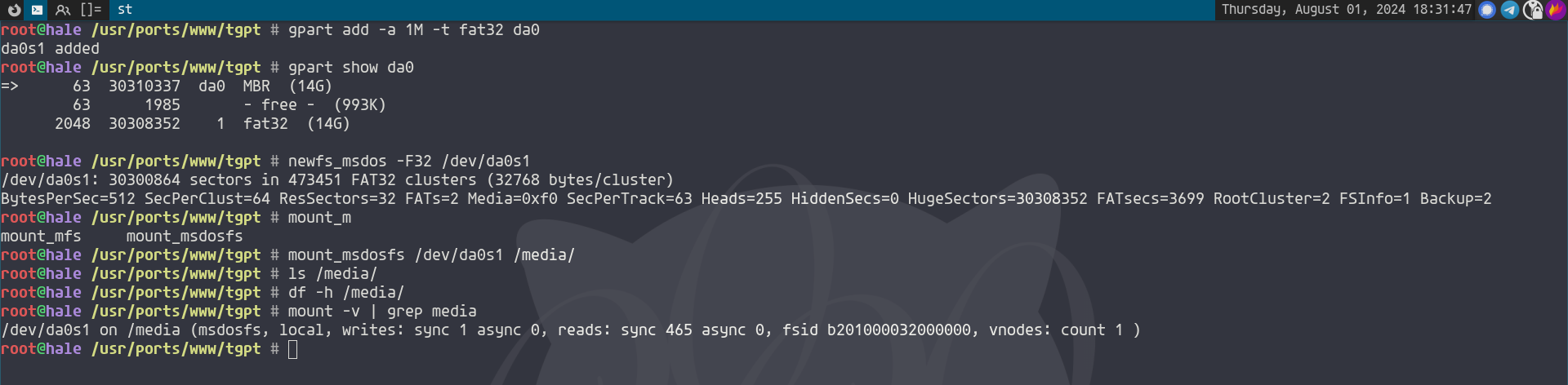Click the fat32 partition row in gpart output
The width and height of the screenshot is (1568, 385).
click(x=202, y=124)
